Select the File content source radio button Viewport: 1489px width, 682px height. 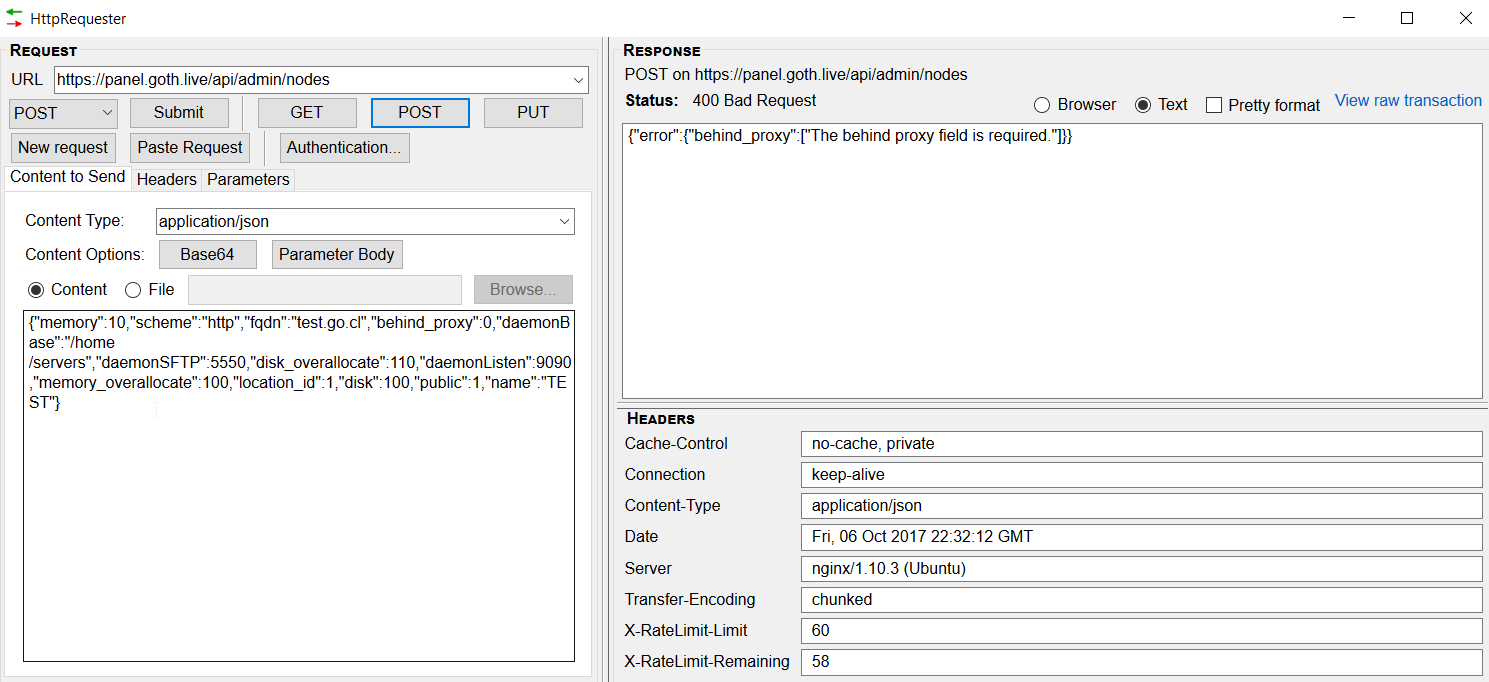(x=133, y=289)
